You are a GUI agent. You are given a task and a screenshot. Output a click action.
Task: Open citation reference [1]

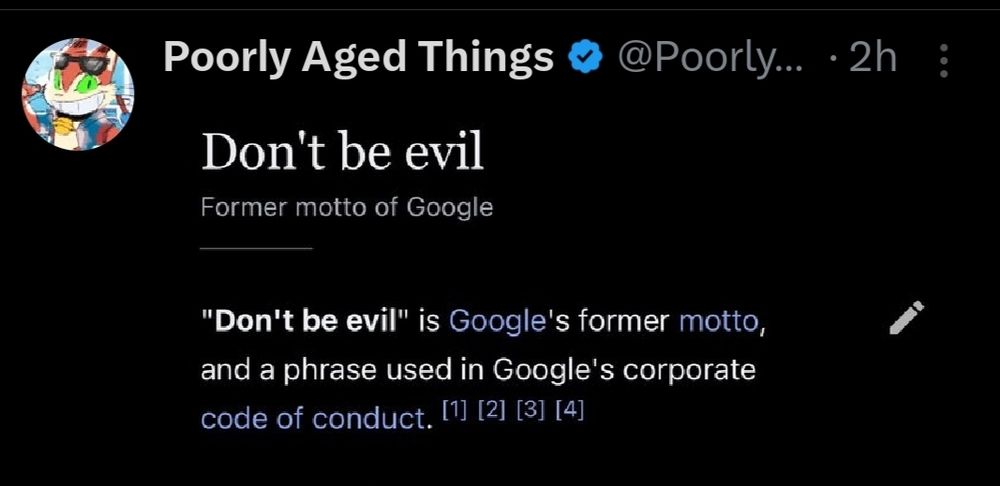click(x=453, y=410)
